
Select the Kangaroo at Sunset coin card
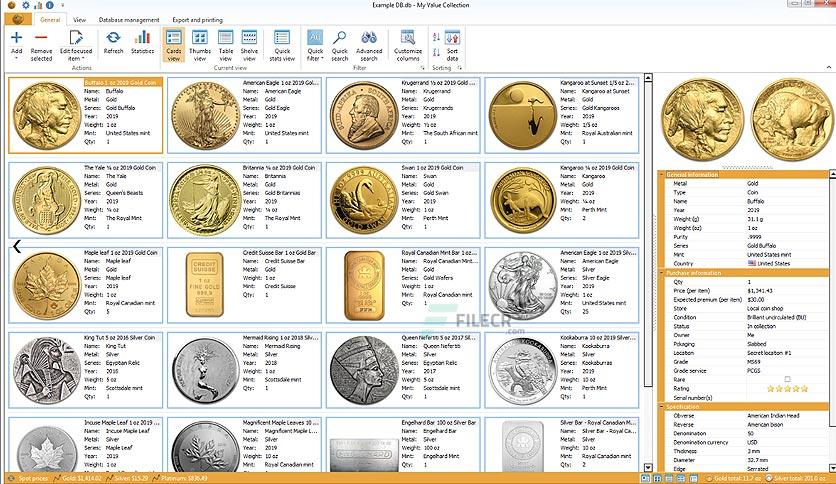click(561, 115)
